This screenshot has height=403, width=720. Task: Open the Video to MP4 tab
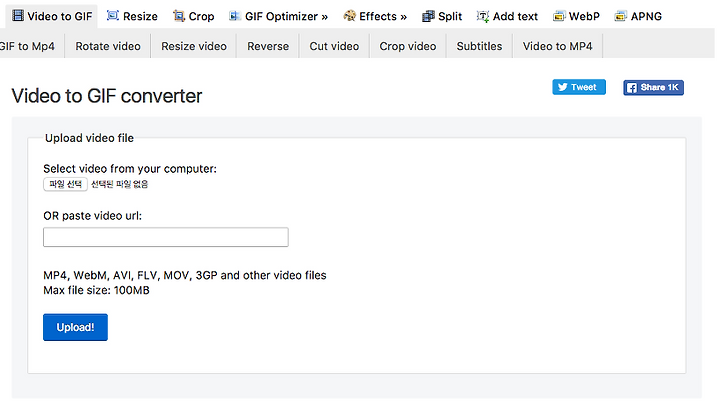(x=557, y=46)
